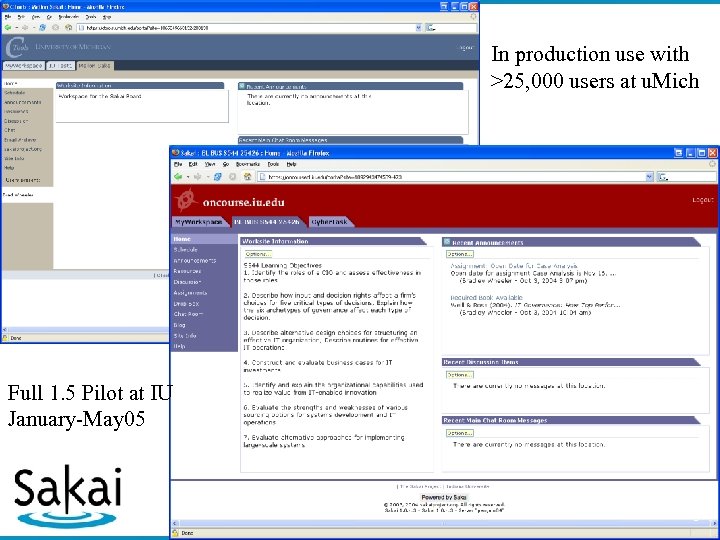Open Assignments in Oncourse sidebar
This screenshot has width=720, height=540.
tap(190, 293)
